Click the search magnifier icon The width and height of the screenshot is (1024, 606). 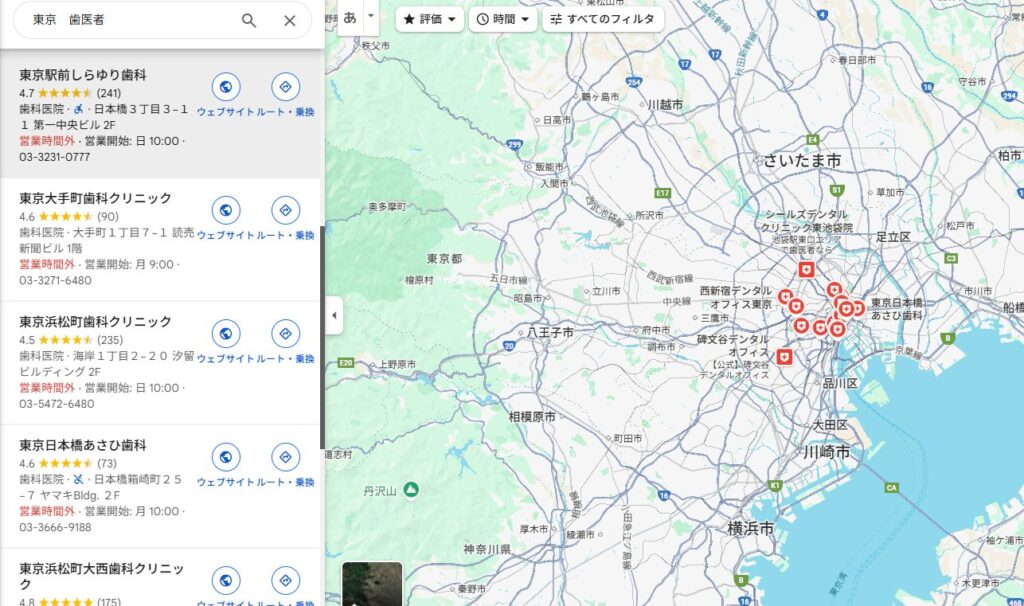click(249, 20)
